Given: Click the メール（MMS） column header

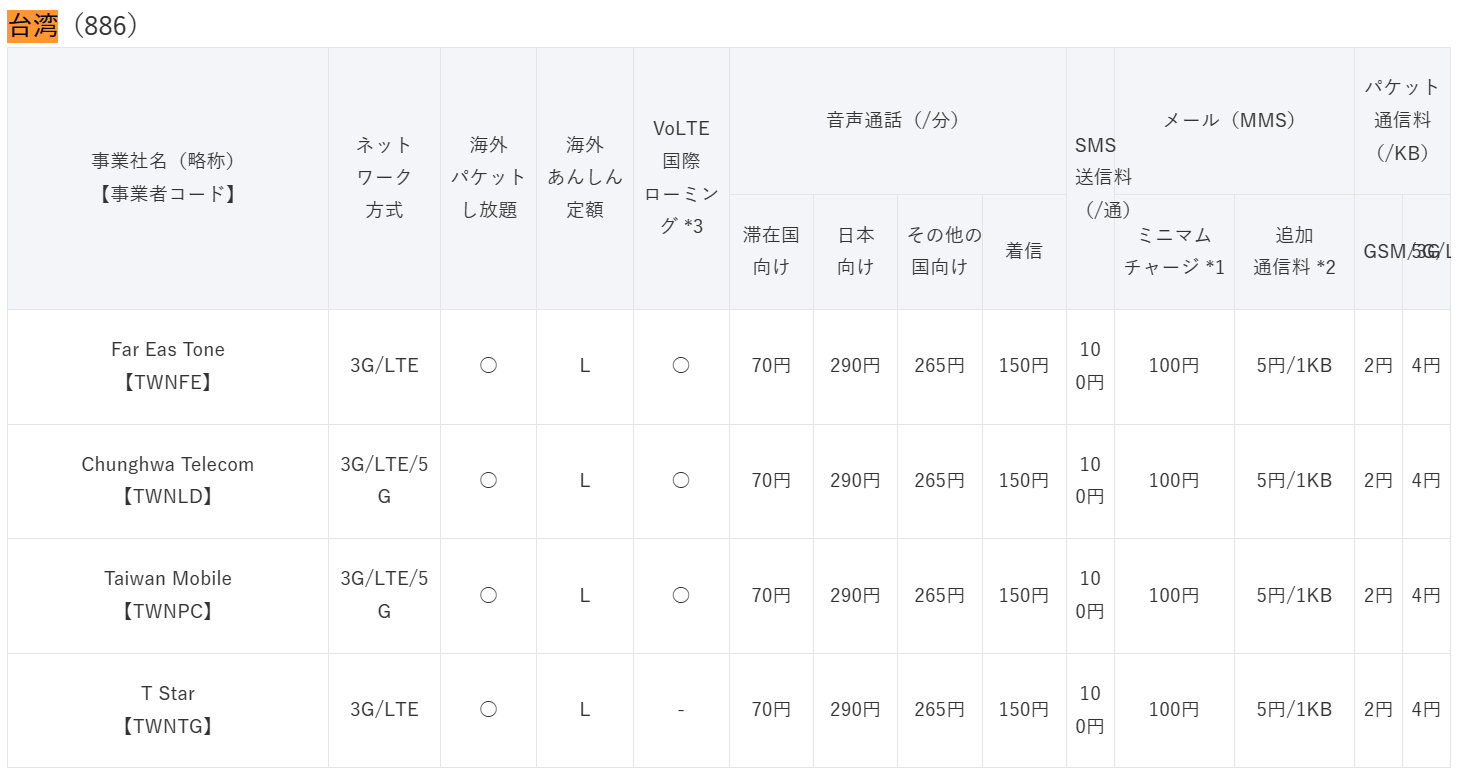Looking at the screenshot, I should click(x=1234, y=120).
